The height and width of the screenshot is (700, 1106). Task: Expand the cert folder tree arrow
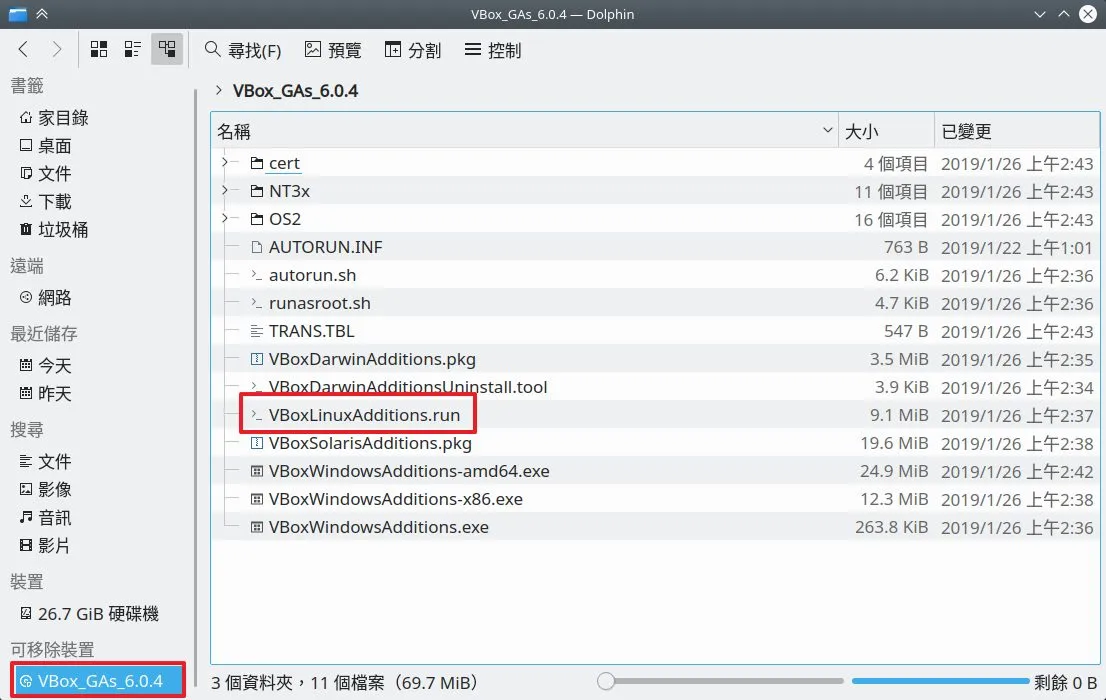pos(225,162)
